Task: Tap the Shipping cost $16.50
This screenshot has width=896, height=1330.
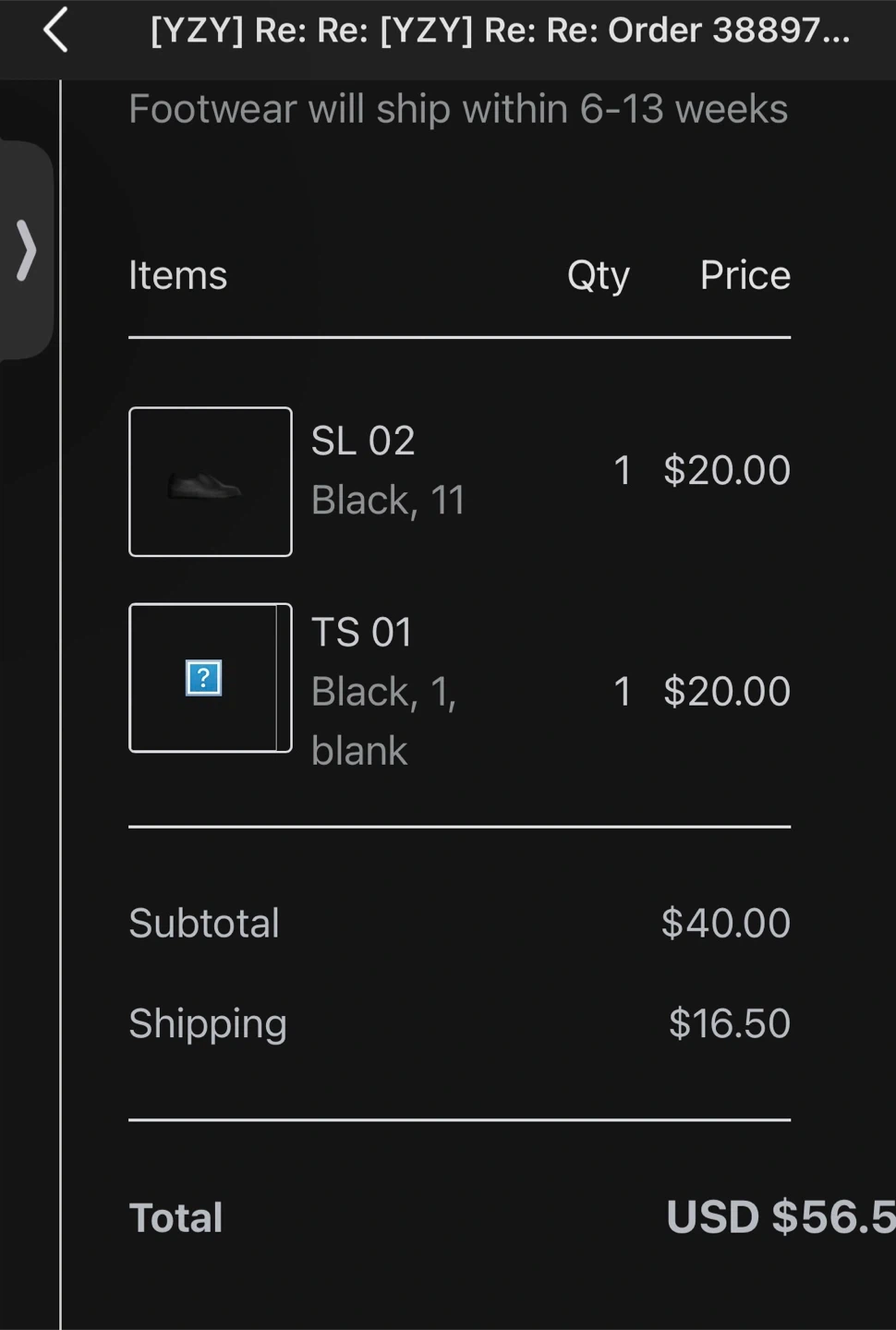Action: [x=729, y=1023]
